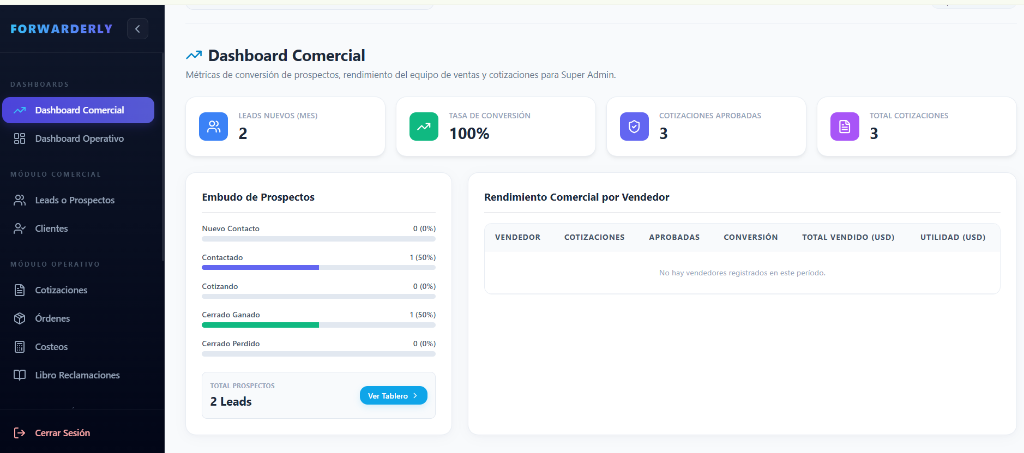
Task: Click the Contactado 1 (50%) value
Action: pos(423,258)
